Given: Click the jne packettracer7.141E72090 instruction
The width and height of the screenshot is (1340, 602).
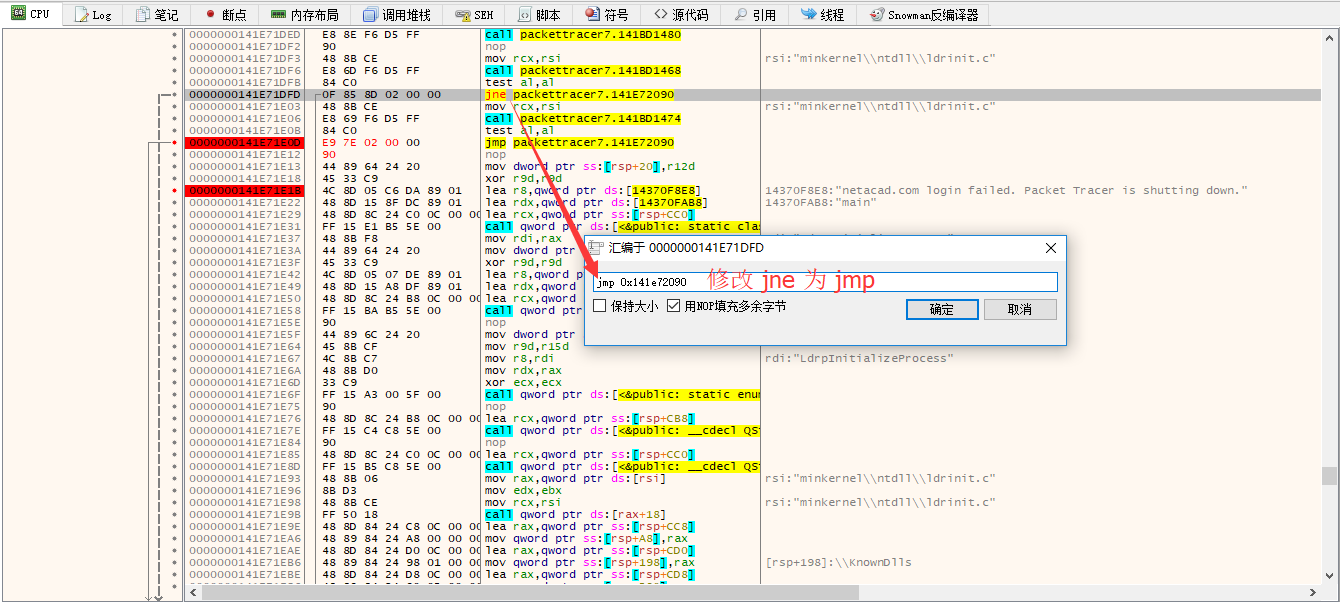Looking at the screenshot, I should coord(579,95).
